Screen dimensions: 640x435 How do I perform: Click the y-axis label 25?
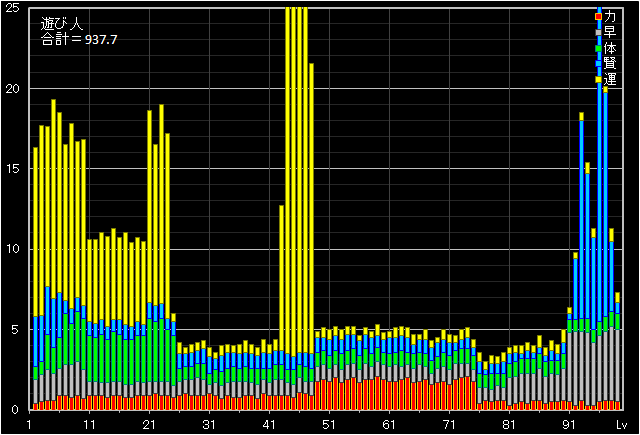click(13, 8)
